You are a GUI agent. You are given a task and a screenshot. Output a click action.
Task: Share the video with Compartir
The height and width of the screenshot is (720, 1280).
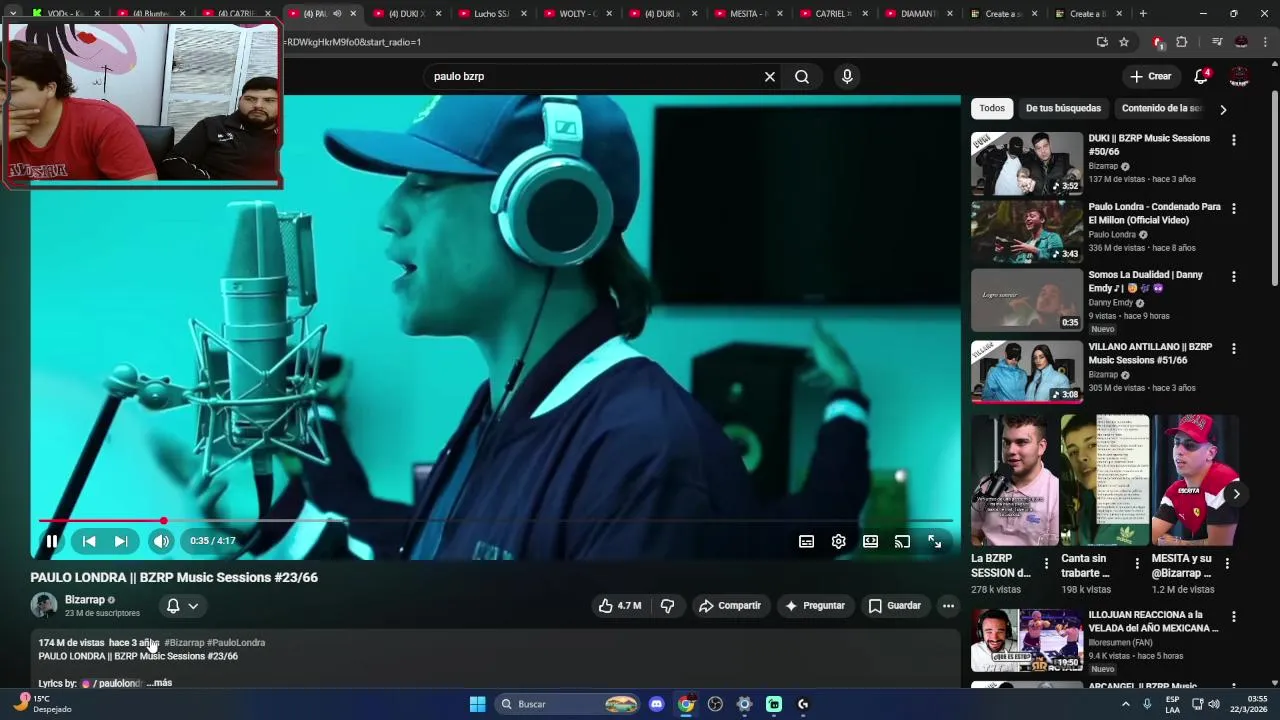coord(730,606)
